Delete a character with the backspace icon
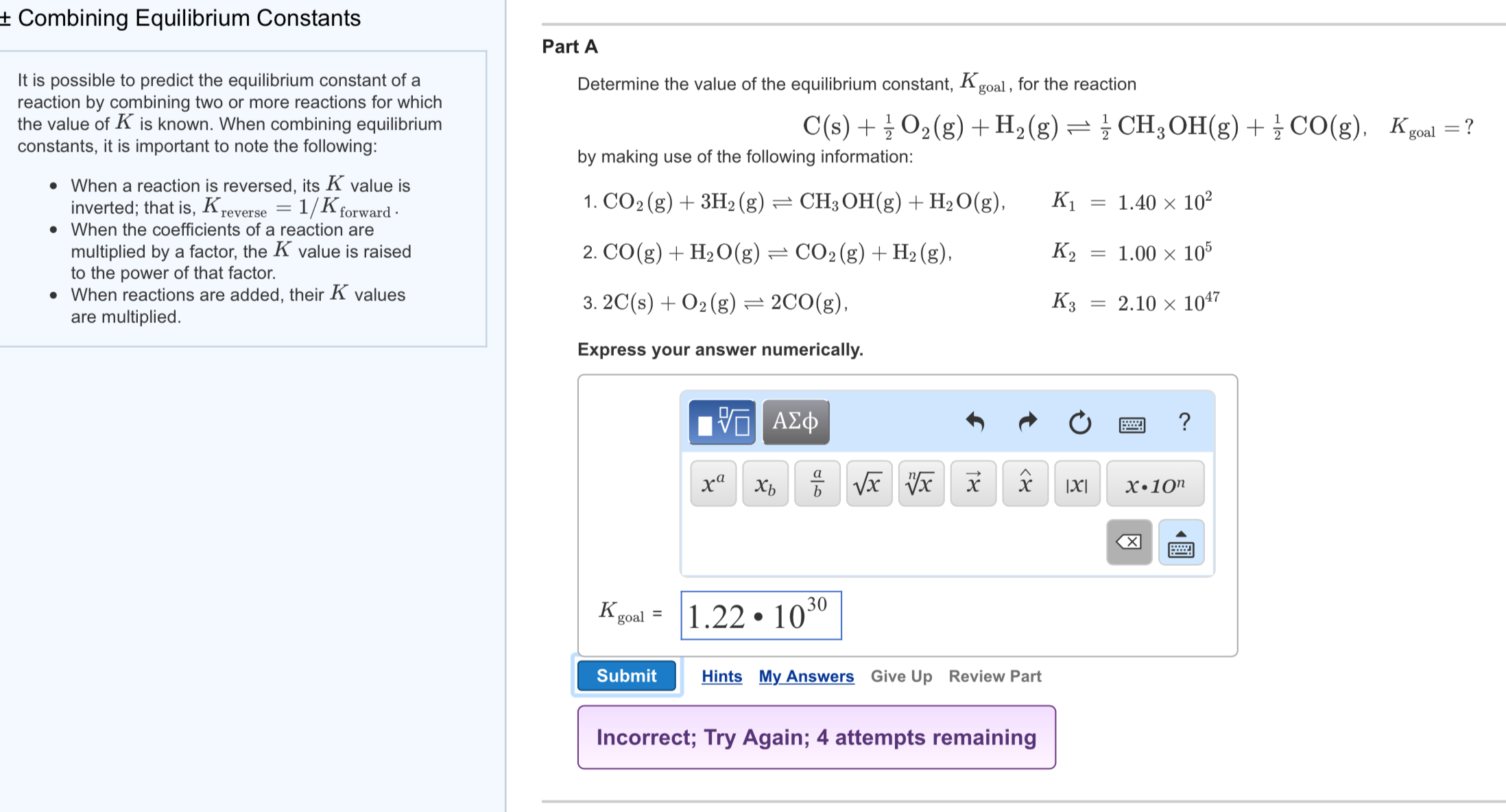The width and height of the screenshot is (1506, 812). 1129,542
